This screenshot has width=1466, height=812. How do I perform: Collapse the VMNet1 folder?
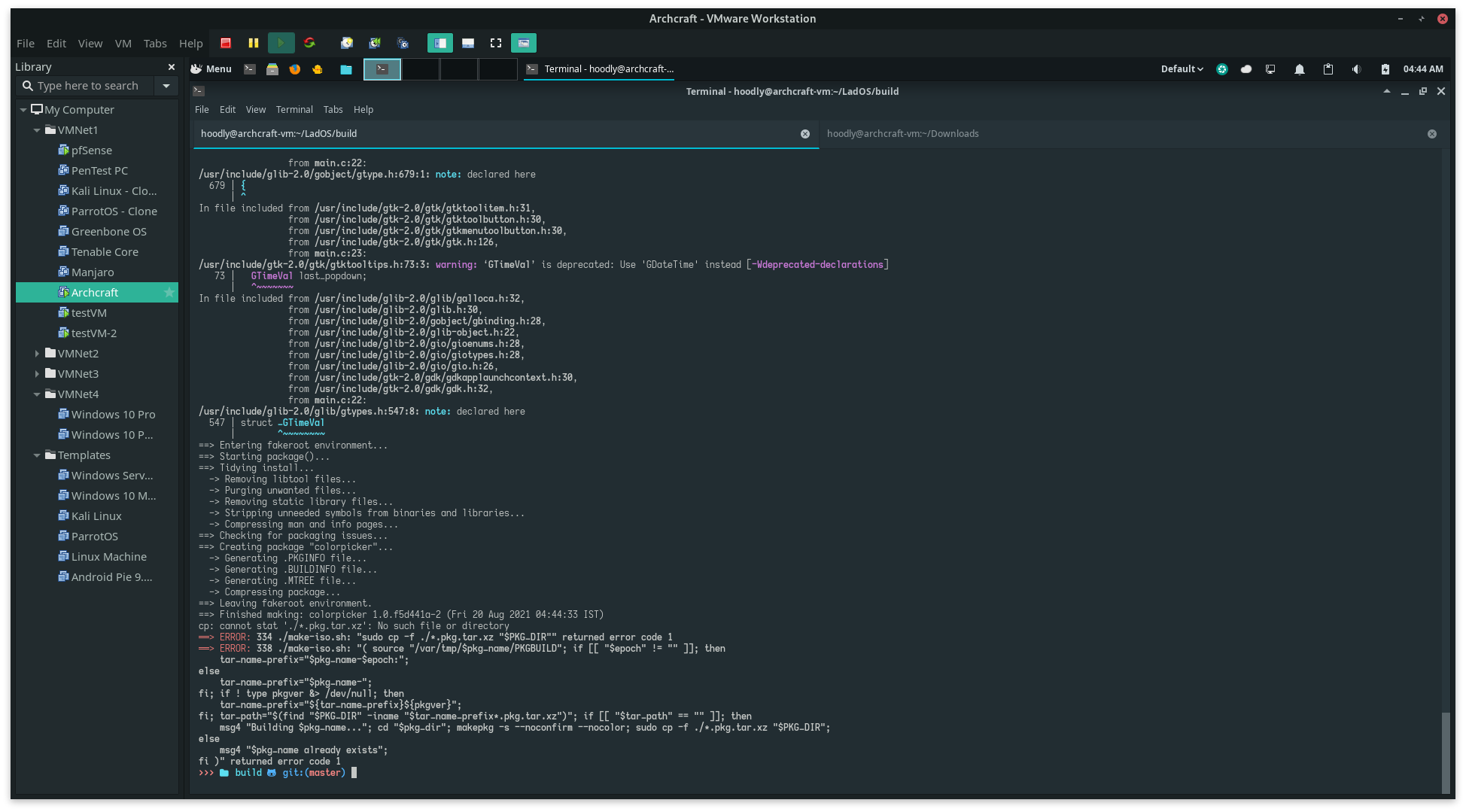coord(37,130)
